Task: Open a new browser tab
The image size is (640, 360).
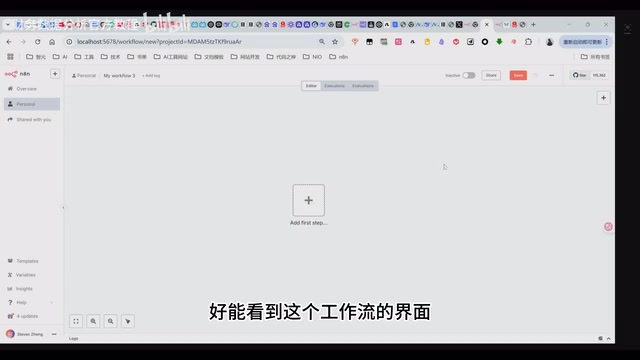Action: [533, 24]
